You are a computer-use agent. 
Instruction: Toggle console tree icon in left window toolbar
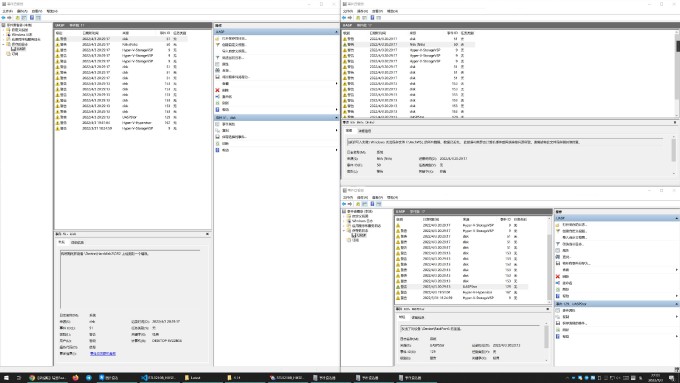pyautogui.click(x=24, y=18)
